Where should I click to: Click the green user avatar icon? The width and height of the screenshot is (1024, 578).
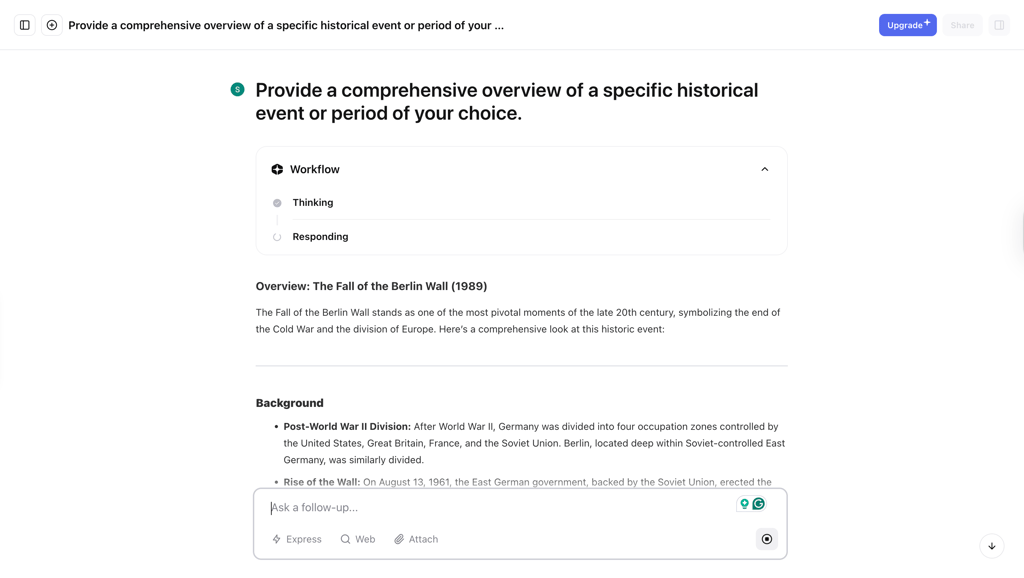pyautogui.click(x=238, y=89)
